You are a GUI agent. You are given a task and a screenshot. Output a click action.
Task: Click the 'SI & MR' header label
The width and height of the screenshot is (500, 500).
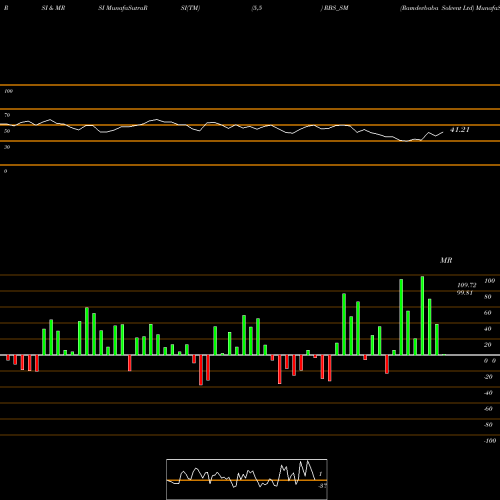pyautogui.click(x=53, y=8)
